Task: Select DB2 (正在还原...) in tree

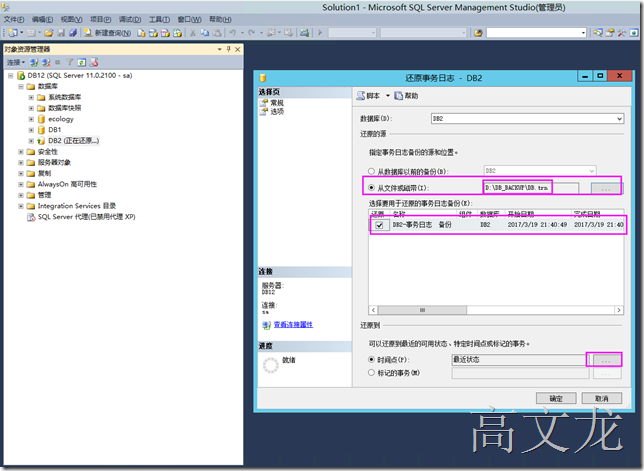Action: click(73, 141)
